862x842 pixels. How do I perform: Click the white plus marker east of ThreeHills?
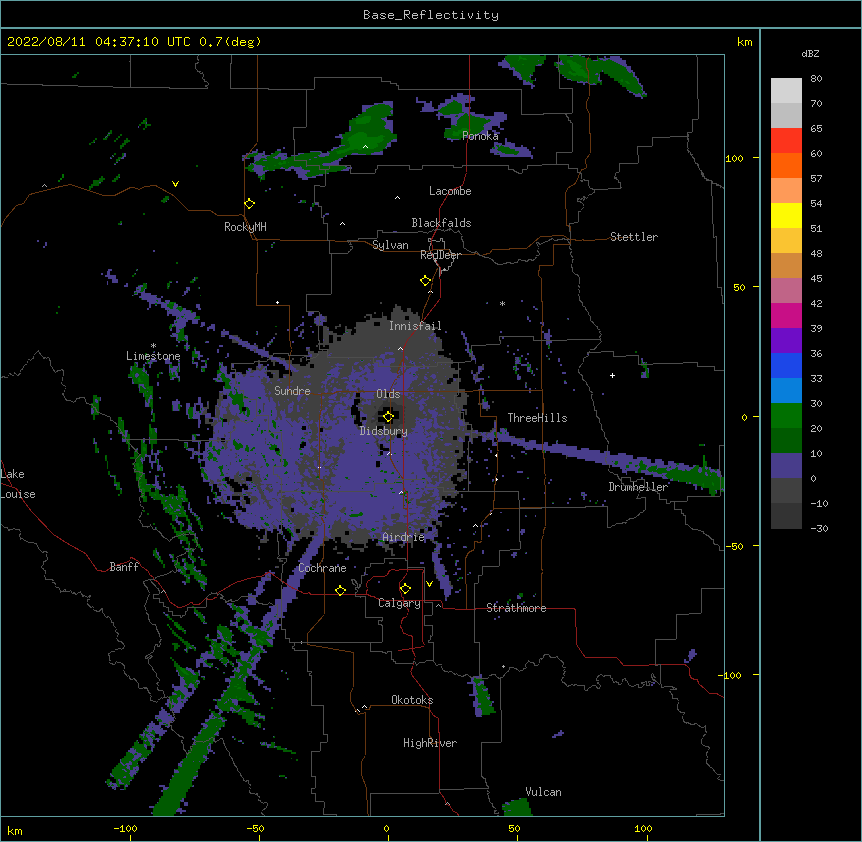click(612, 375)
